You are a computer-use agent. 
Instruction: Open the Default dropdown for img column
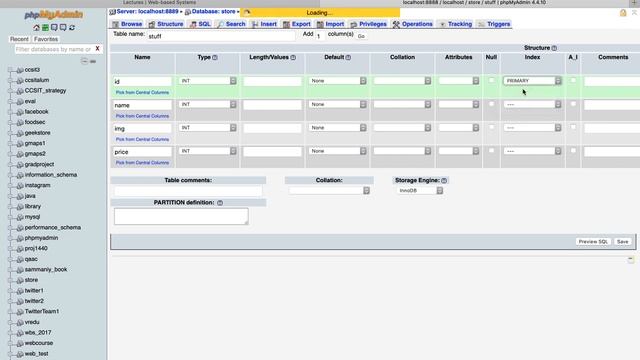338,128
